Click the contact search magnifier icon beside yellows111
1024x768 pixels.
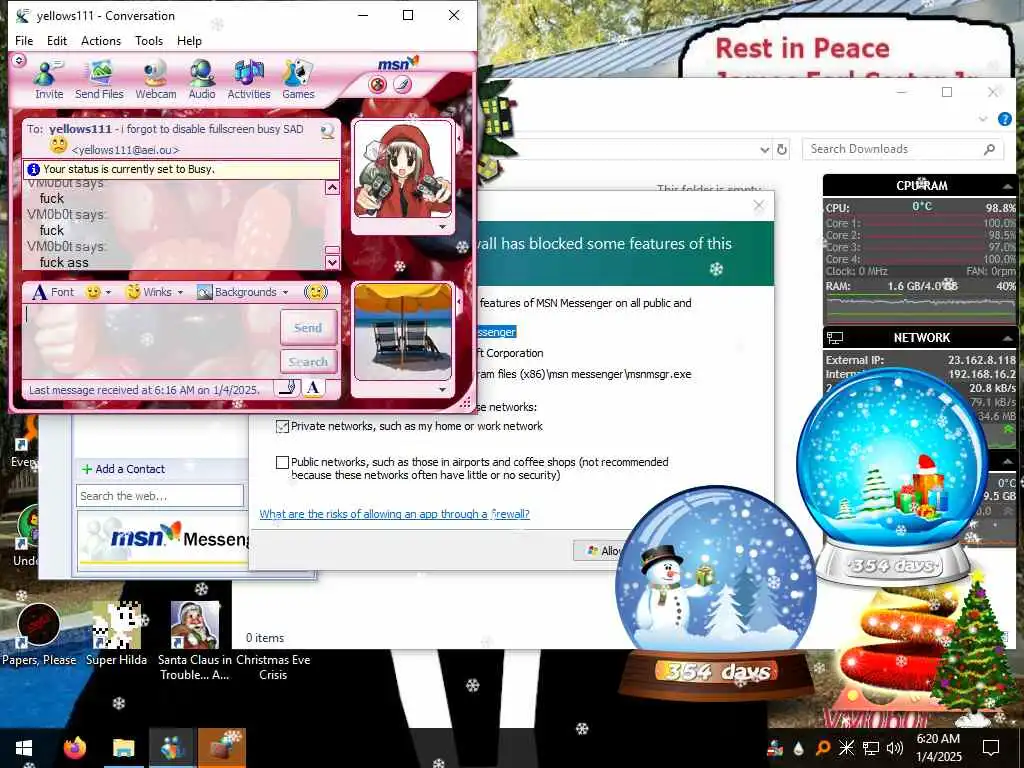coord(328,131)
